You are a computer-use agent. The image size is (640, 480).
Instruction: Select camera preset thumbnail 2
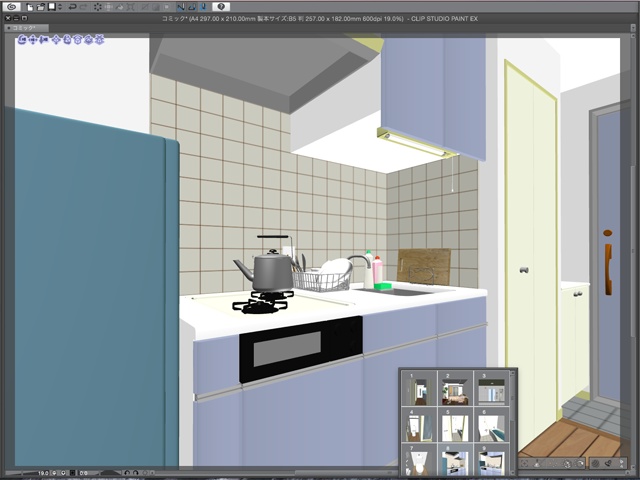click(455, 389)
